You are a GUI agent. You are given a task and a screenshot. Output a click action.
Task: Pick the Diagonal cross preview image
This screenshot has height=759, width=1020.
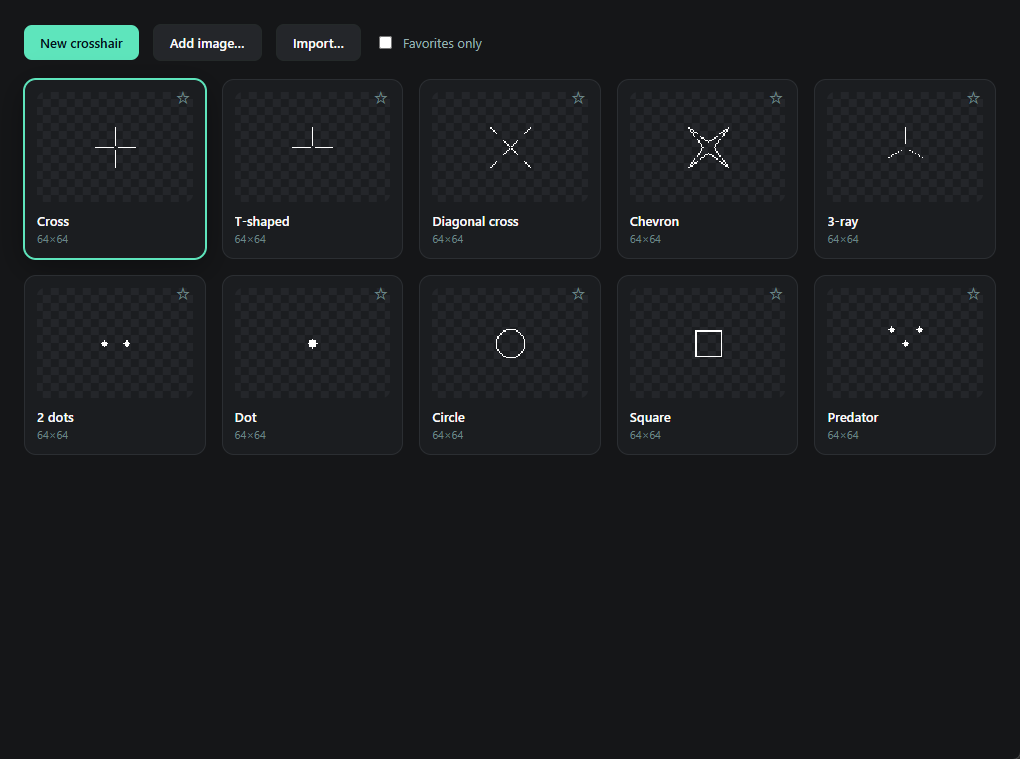click(x=510, y=147)
